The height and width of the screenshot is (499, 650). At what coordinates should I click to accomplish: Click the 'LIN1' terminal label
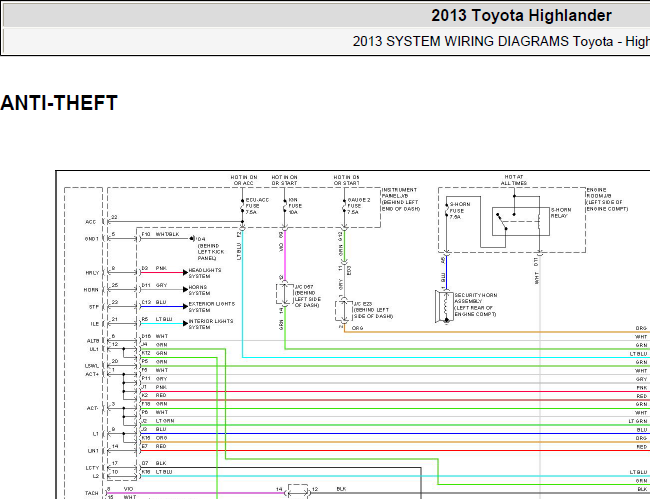click(93, 451)
